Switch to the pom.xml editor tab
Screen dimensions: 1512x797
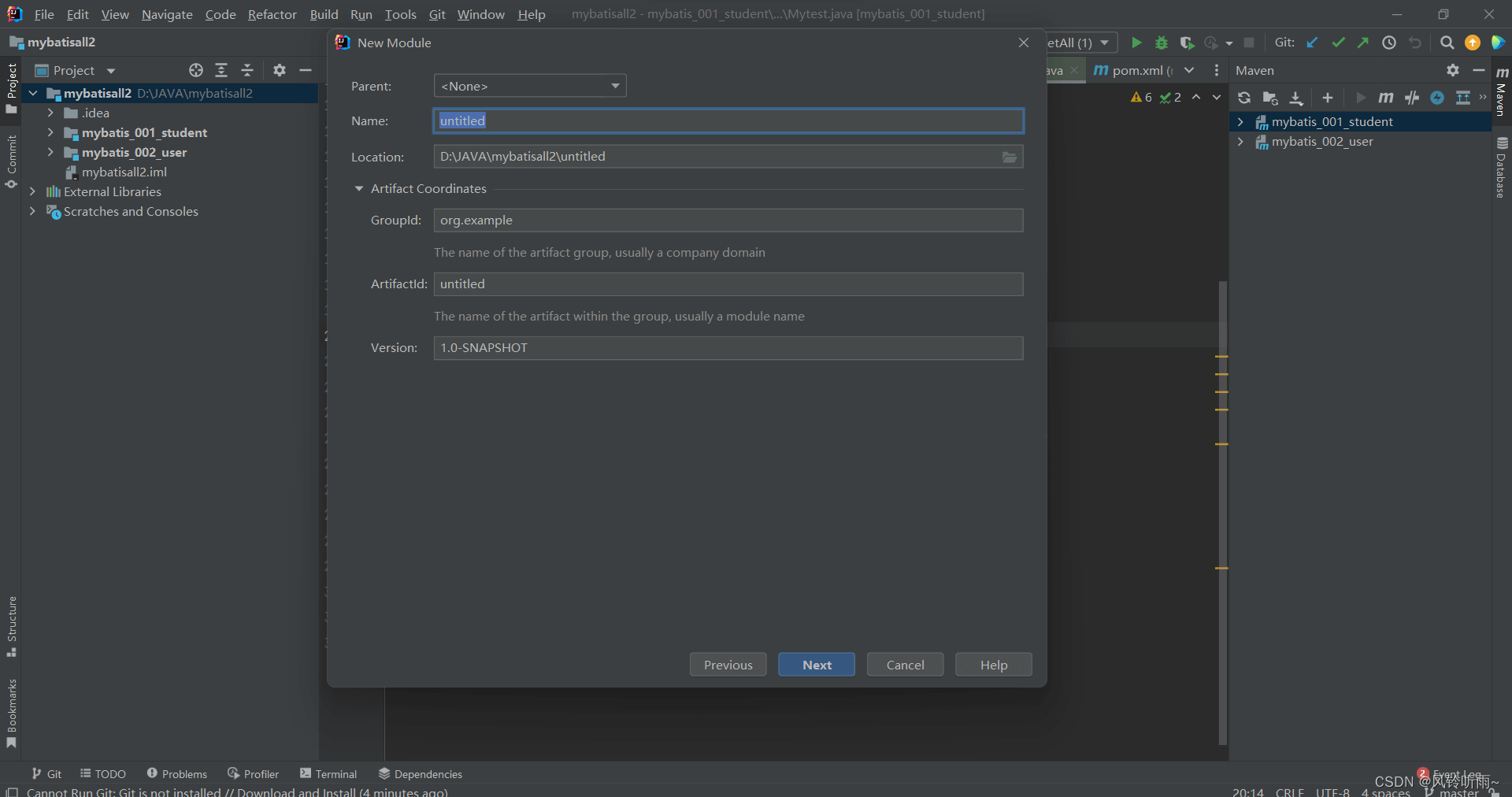(x=1134, y=70)
